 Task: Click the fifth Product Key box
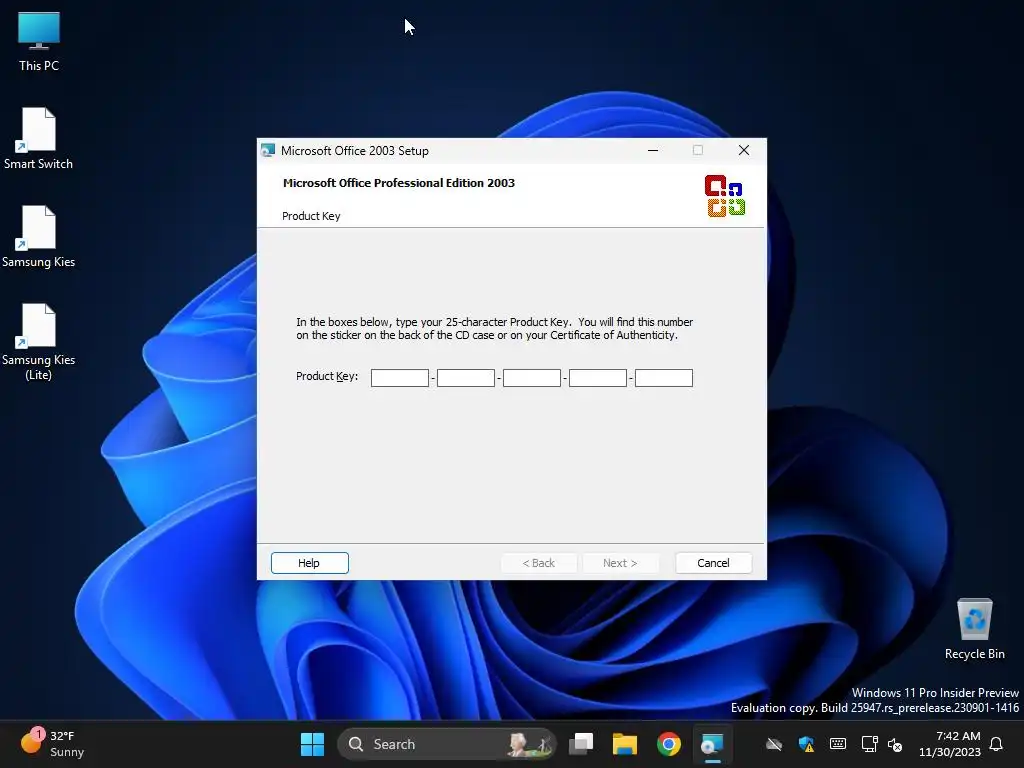point(664,377)
